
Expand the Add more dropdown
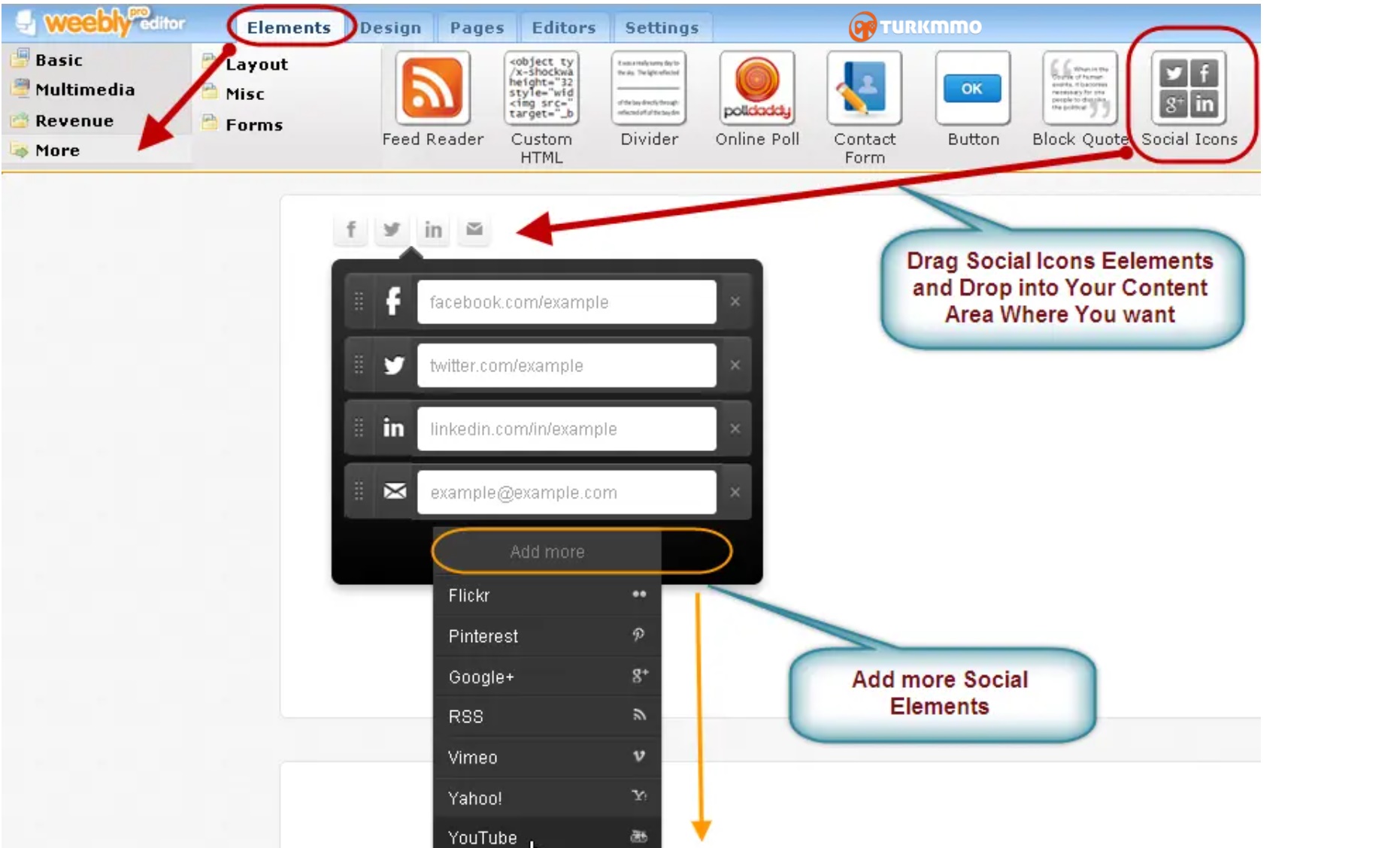547,552
